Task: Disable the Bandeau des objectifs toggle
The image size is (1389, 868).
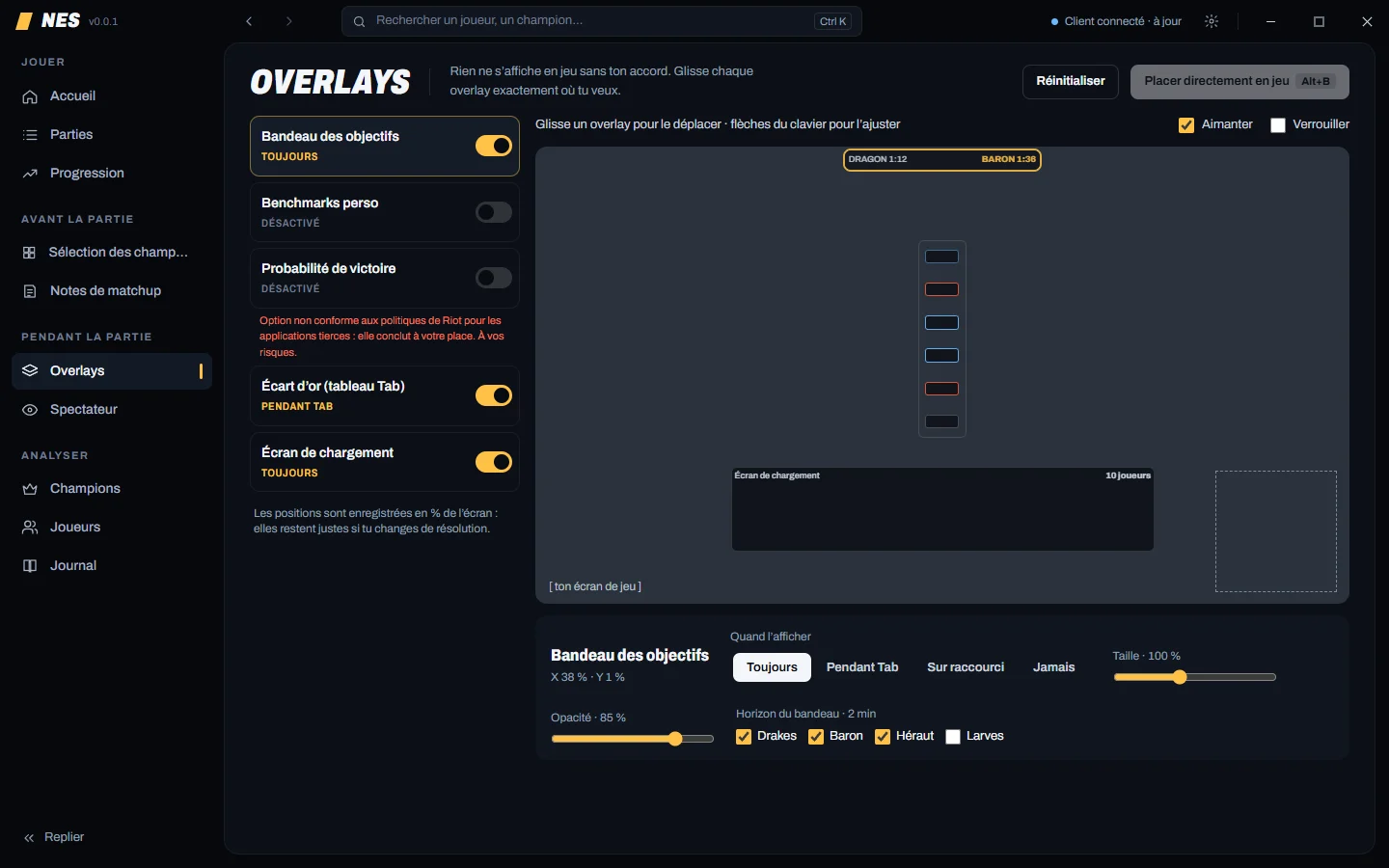Action: coord(494,146)
